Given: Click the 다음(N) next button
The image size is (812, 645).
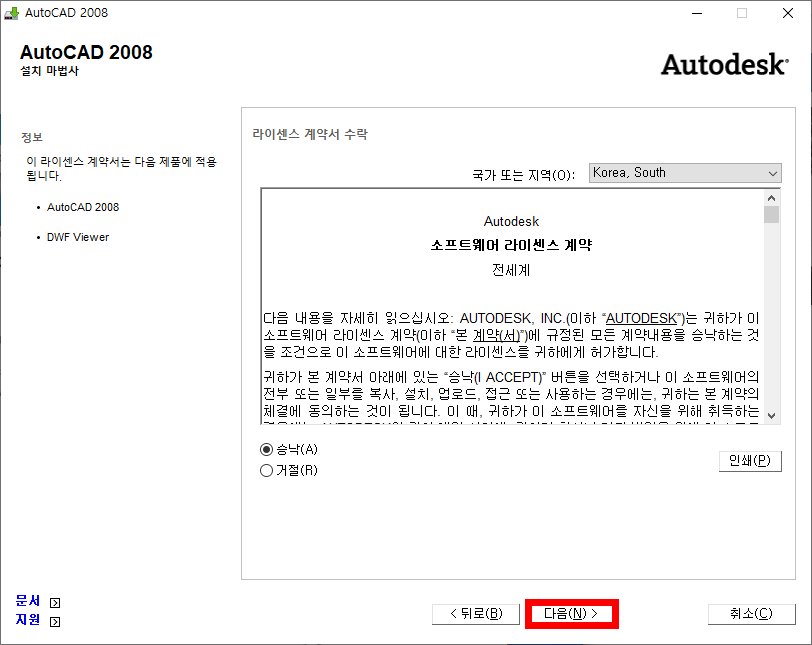Looking at the screenshot, I should pyautogui.click(x=571, y=614).
